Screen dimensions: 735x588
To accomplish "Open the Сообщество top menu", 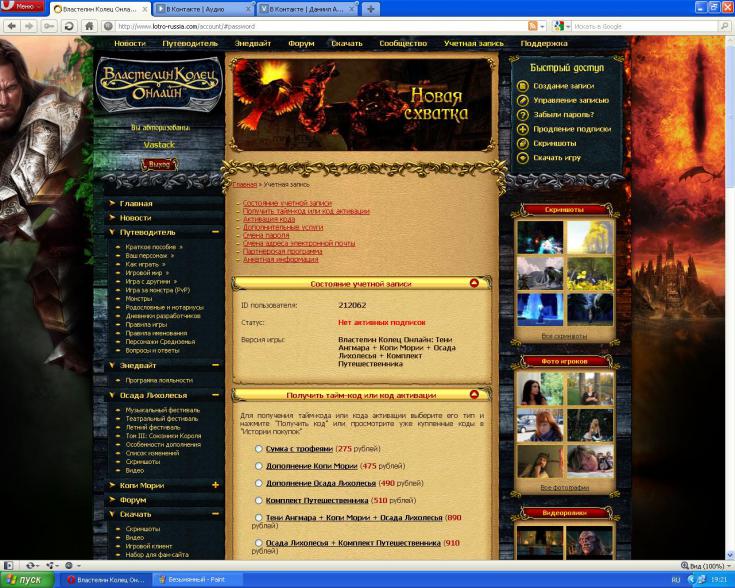I will 403,44.
